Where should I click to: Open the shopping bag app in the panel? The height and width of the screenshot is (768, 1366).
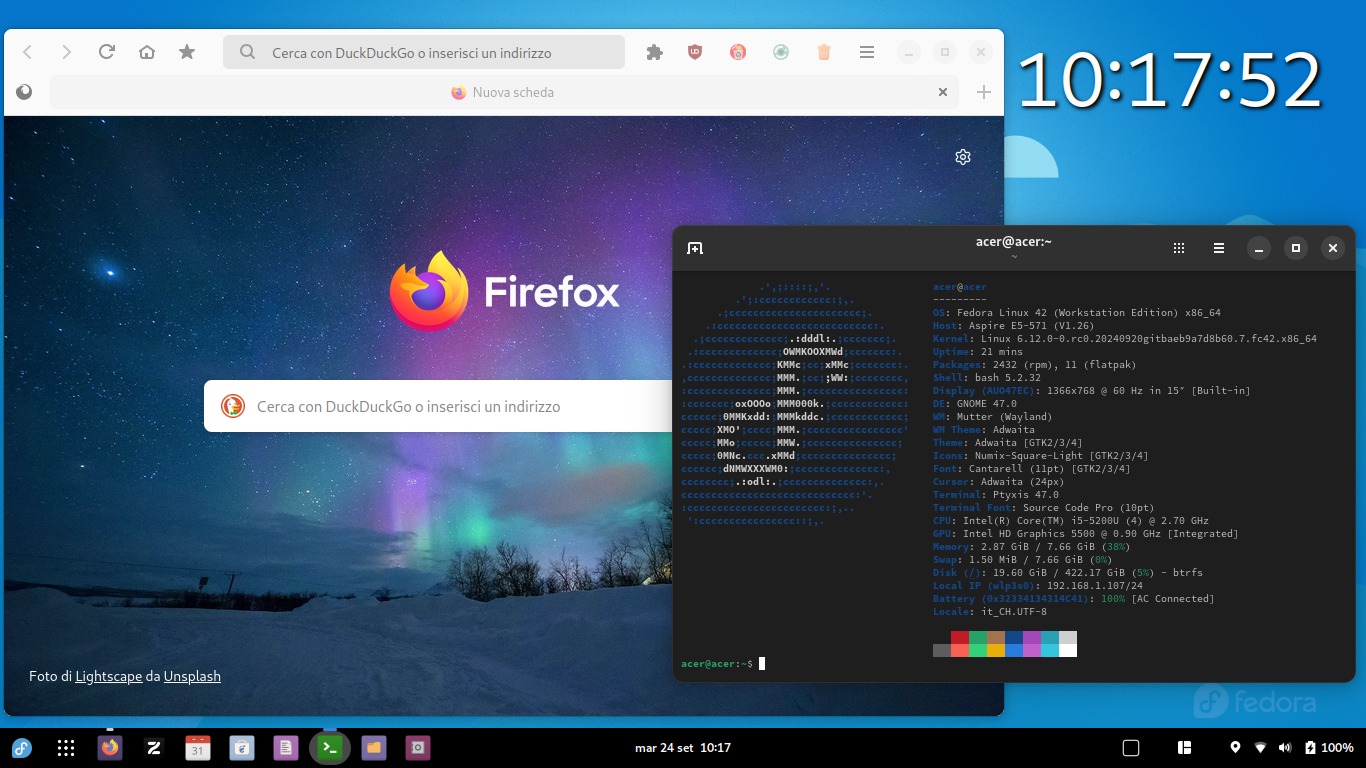click(242, 747)
